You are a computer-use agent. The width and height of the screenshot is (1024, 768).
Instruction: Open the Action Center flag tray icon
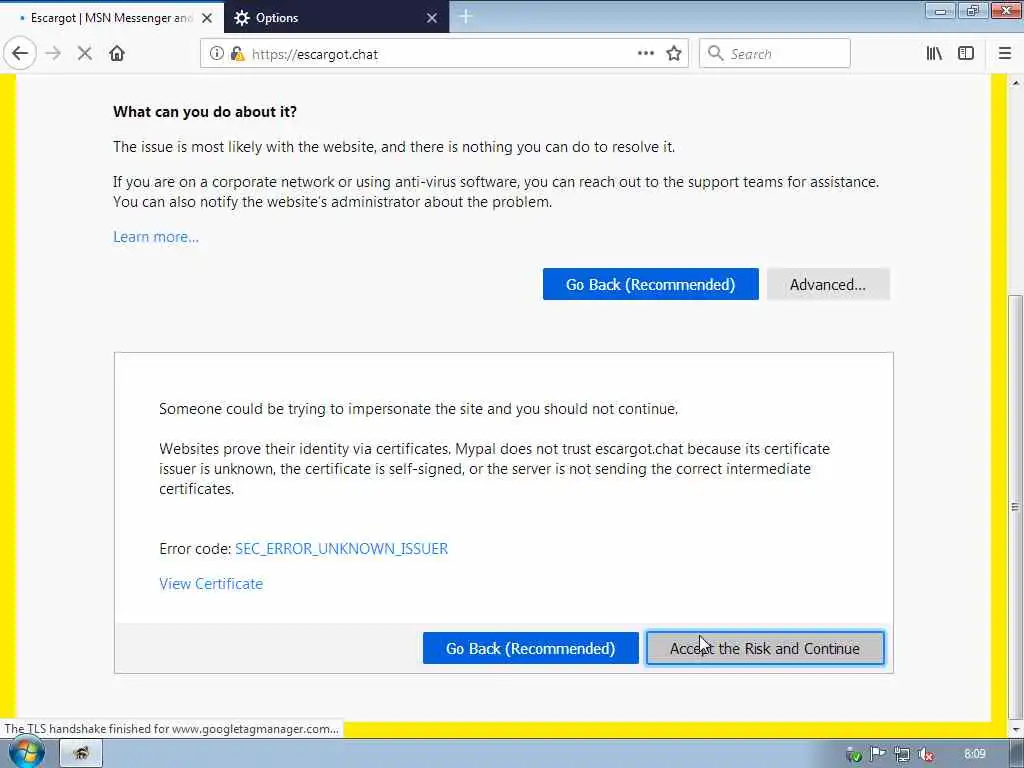(878, 755)
